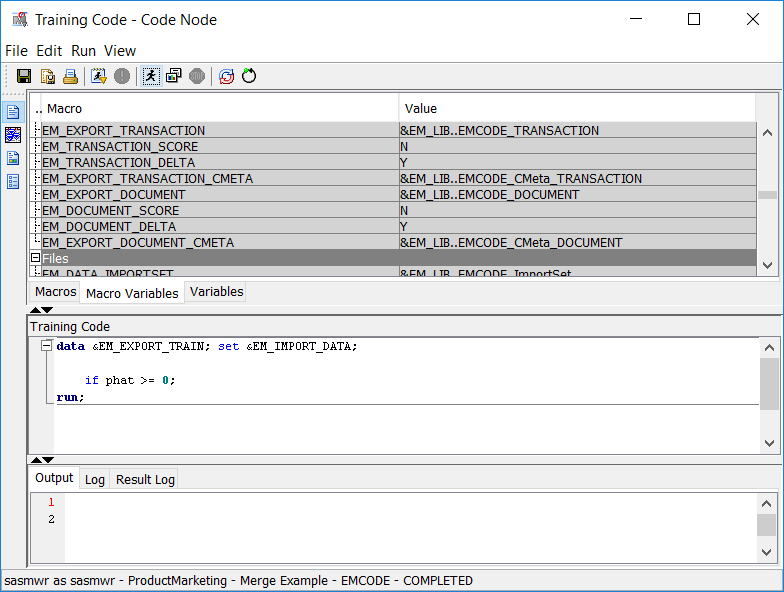Switch to the Variables tab
Image resolution: width=784 pixels, height=592 pixels.
tap(216, 292)
